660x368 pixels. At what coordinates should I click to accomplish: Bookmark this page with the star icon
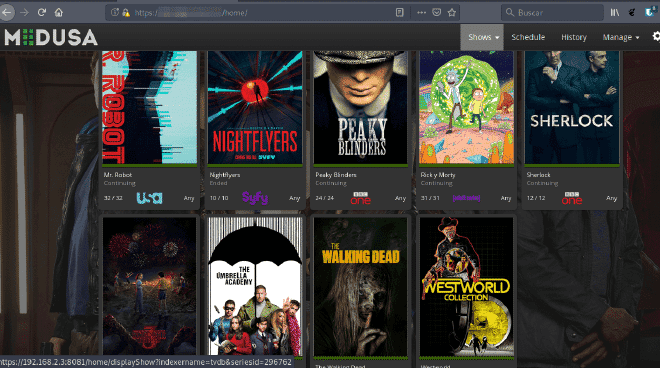452,13
